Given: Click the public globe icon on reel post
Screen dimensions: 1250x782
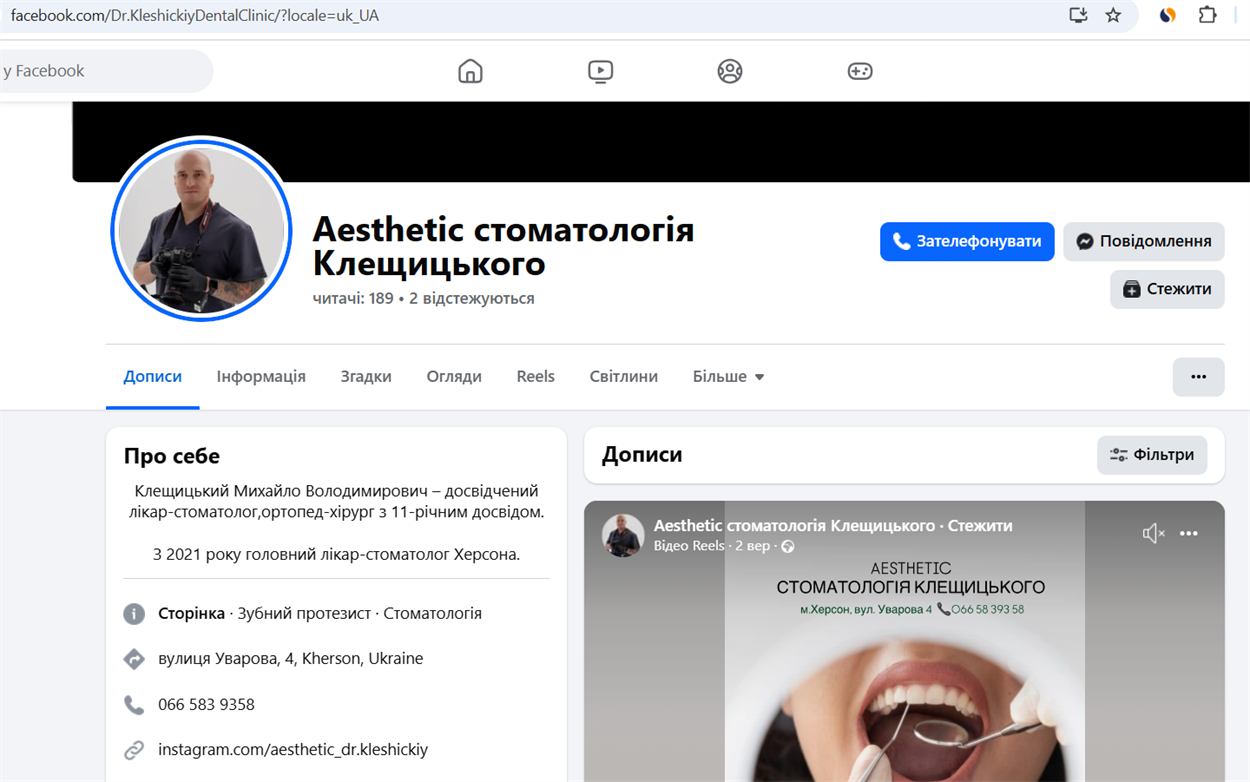Looking at the screenshot, I should [x=788, y=546].
